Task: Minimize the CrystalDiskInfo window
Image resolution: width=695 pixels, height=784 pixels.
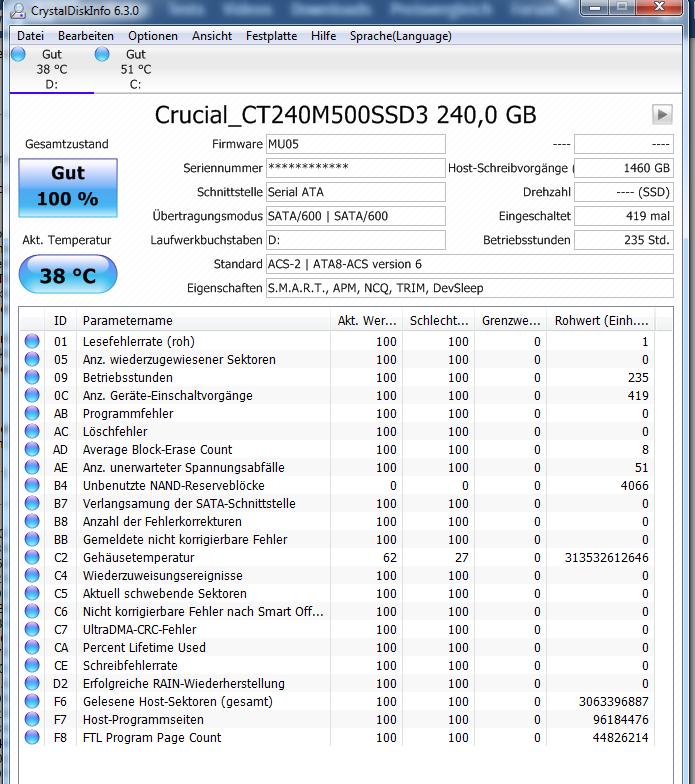Action: 595,8
